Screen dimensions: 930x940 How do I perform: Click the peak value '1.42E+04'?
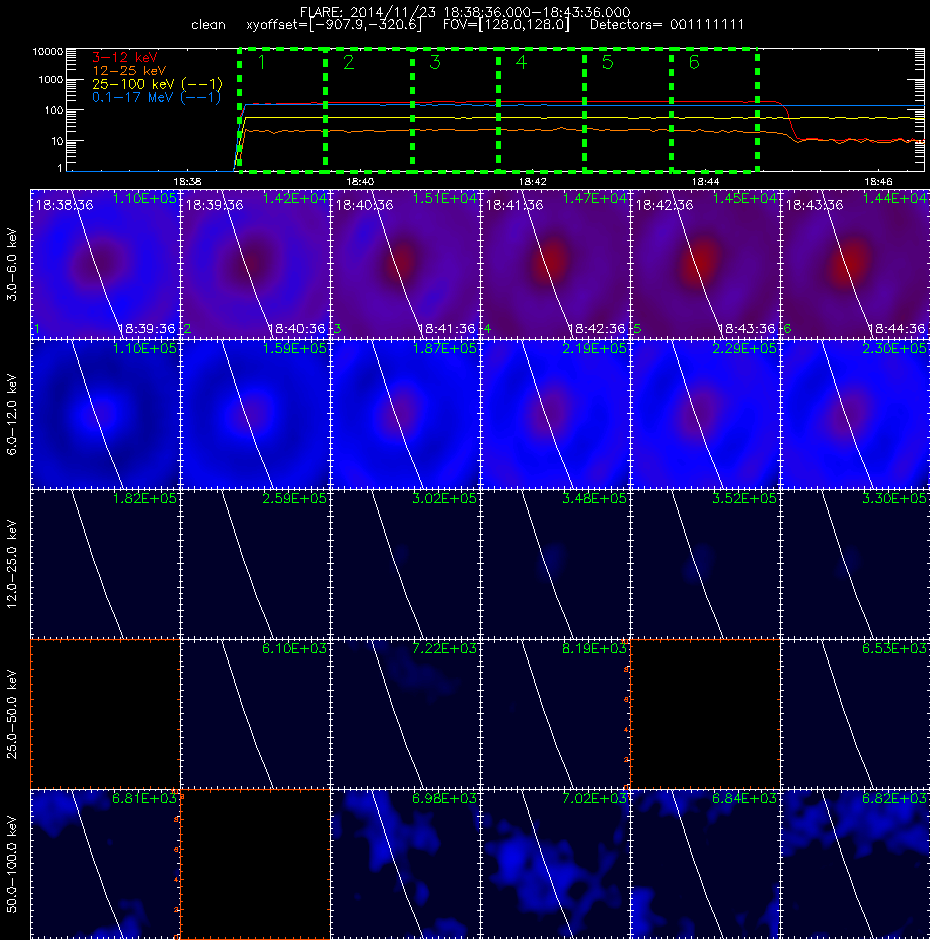294,198
